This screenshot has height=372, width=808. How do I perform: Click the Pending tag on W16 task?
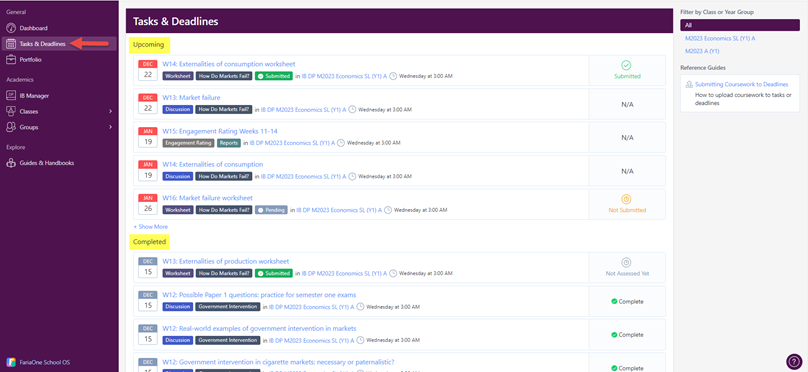pos(271,210)
